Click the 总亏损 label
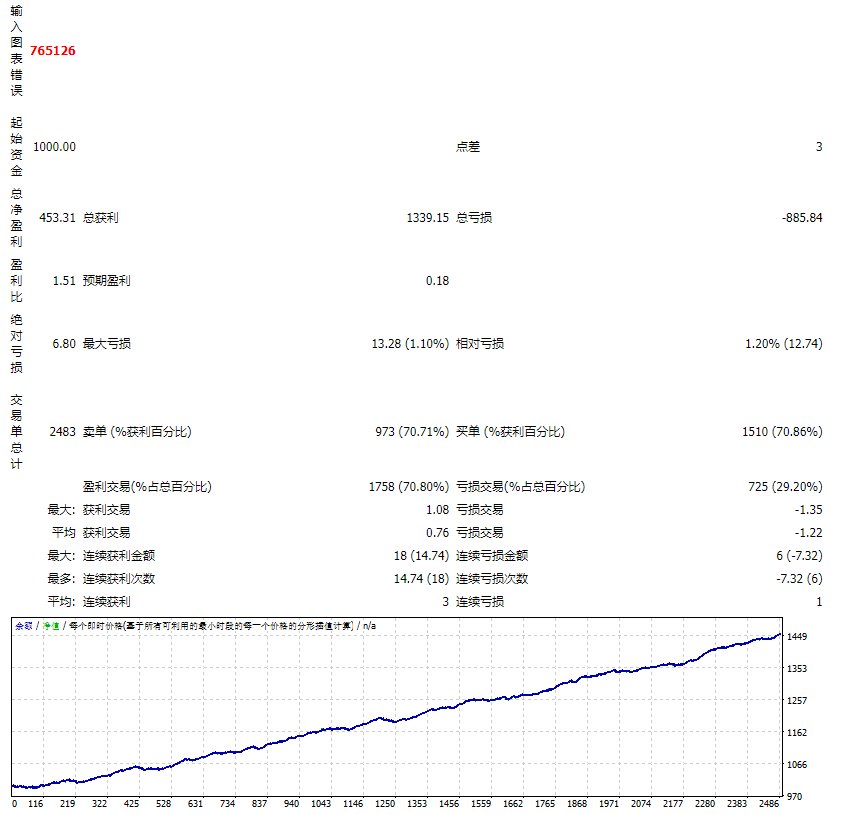 [x=474, y=218]
